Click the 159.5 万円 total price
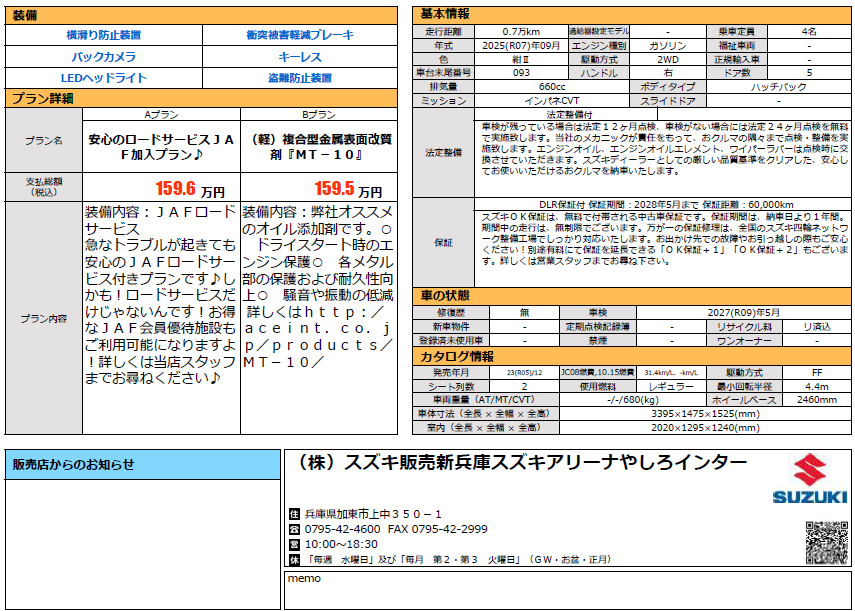 point(348,189)
